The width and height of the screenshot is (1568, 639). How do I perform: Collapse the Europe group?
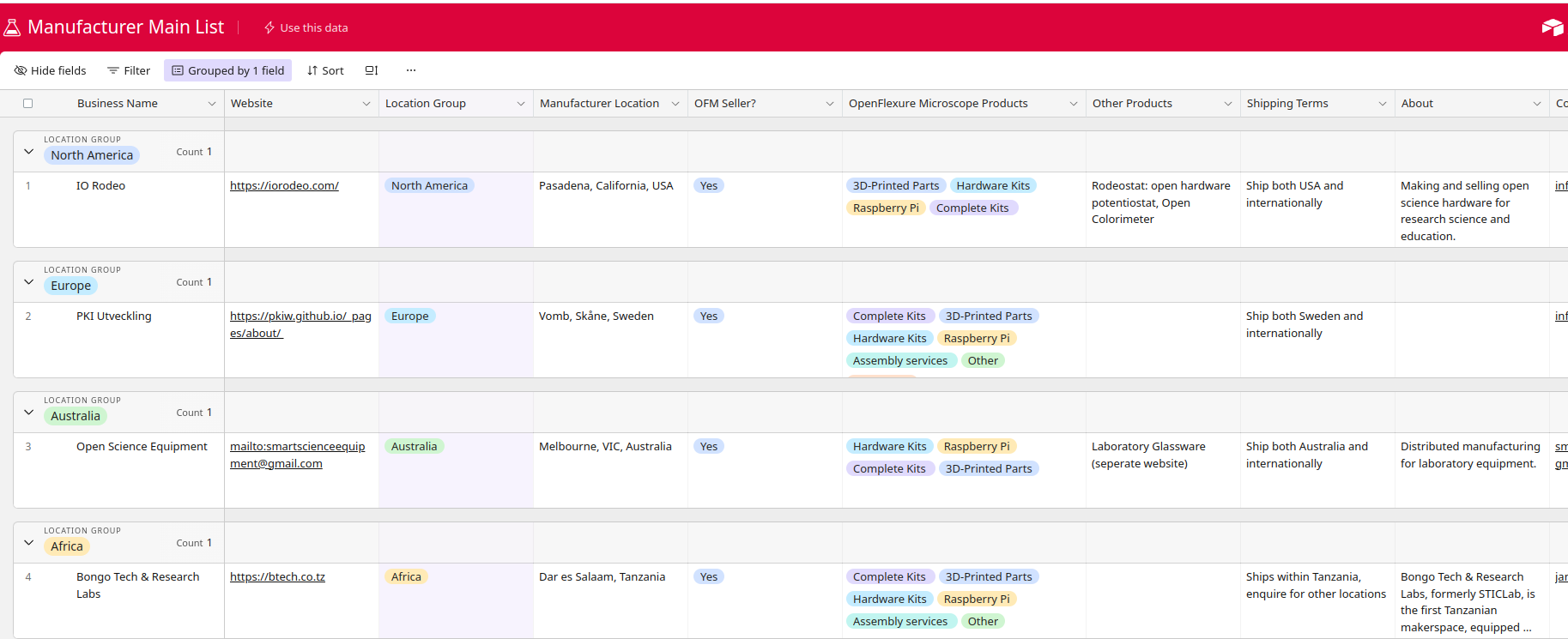click(28, 282)
